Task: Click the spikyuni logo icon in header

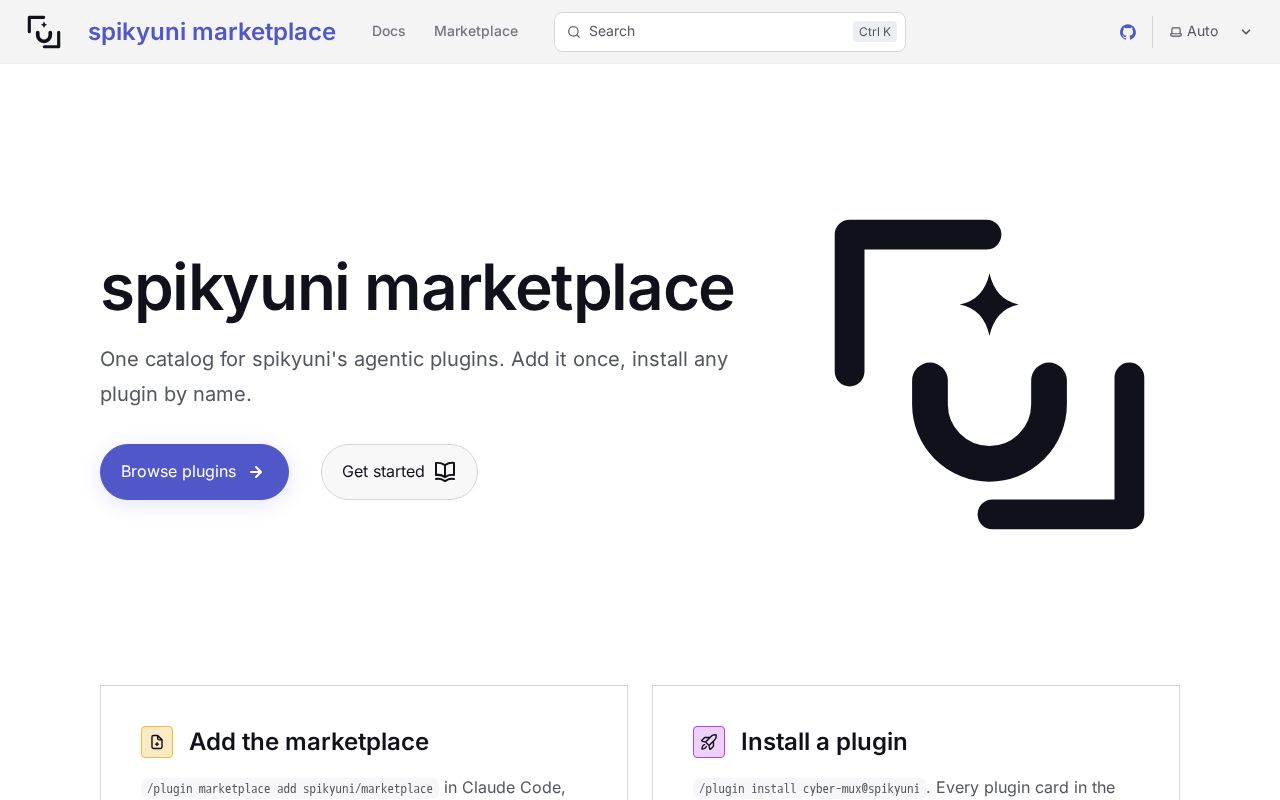Action: (x=44, y=32)
